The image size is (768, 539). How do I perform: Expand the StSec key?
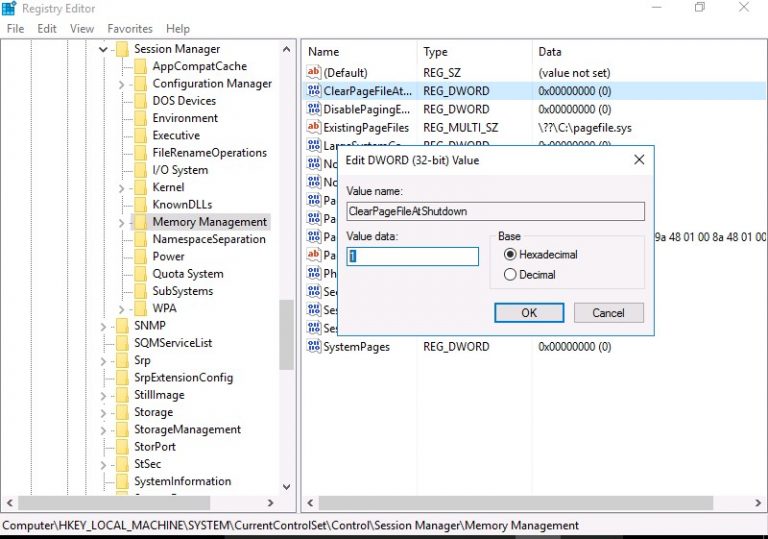(x=103, y=465)
